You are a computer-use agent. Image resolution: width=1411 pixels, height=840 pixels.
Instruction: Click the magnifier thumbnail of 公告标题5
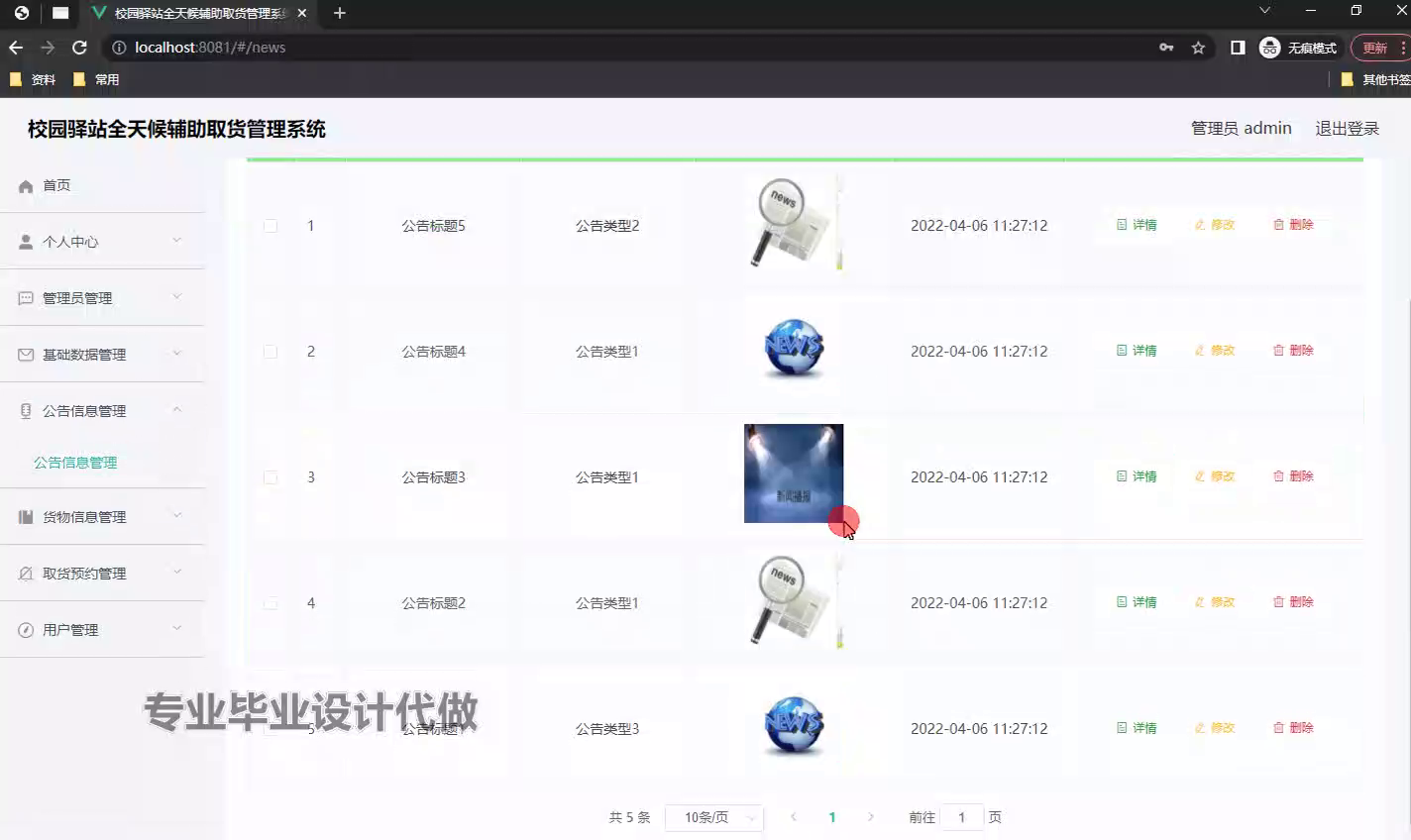794,223
